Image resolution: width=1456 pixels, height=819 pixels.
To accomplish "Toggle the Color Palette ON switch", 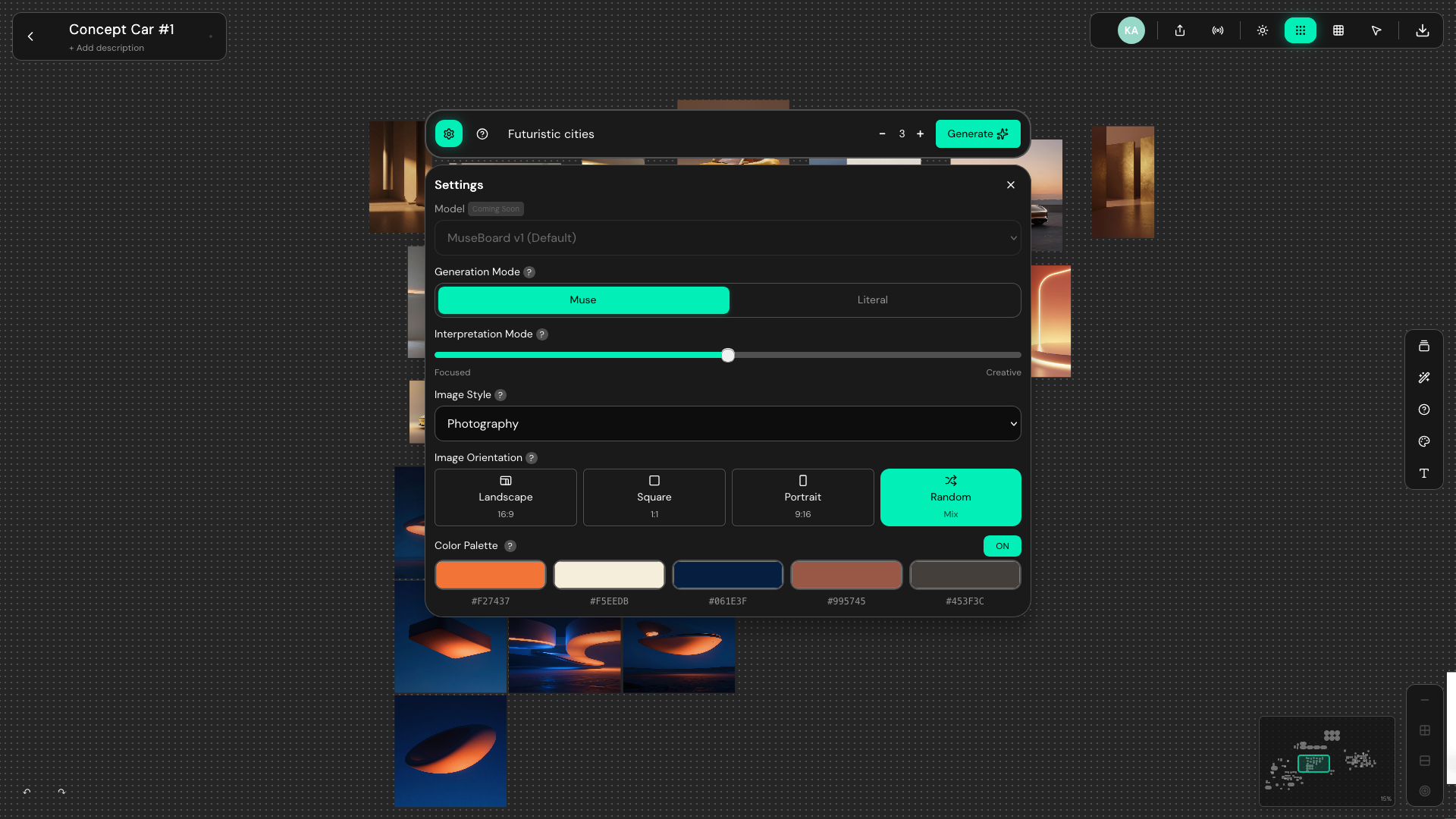I will (1003, 546).
